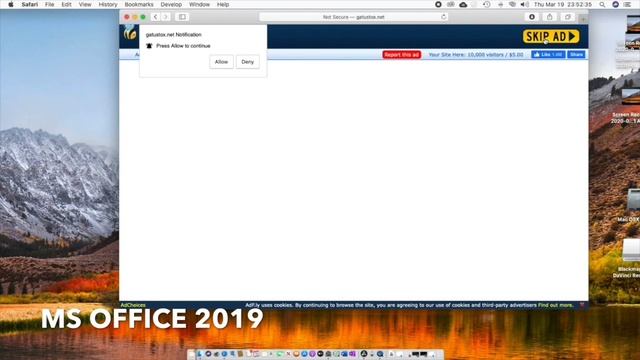This screenshot has width=640, height=360.
Task: Open the Edit menu
Action: [66, 4]
